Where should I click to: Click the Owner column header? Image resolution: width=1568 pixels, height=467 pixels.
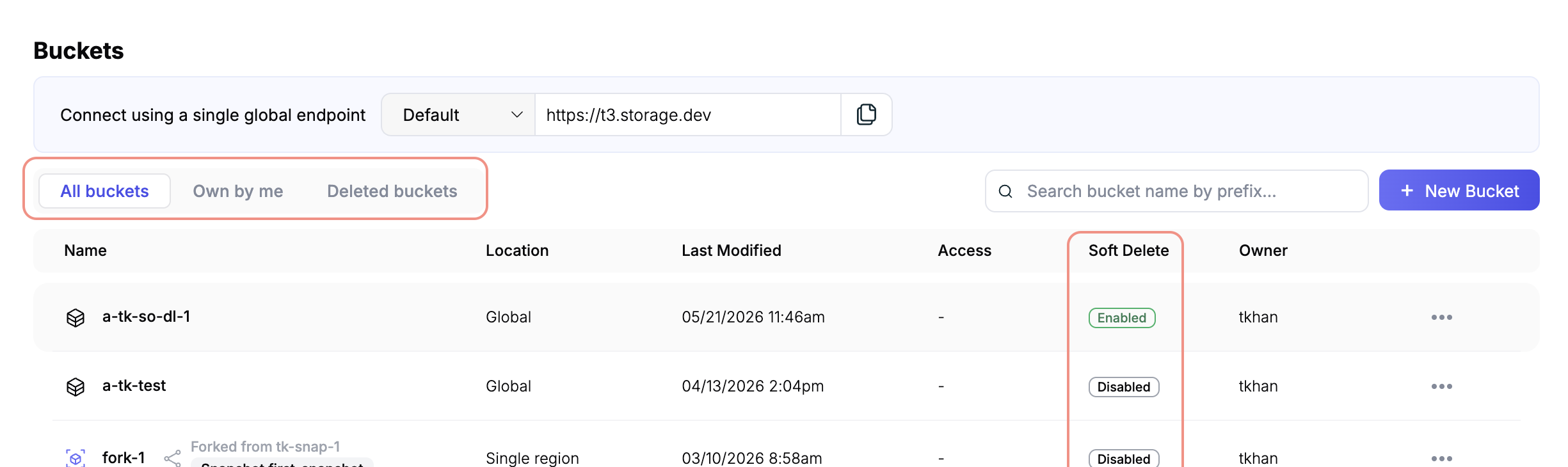(1263, 250)
